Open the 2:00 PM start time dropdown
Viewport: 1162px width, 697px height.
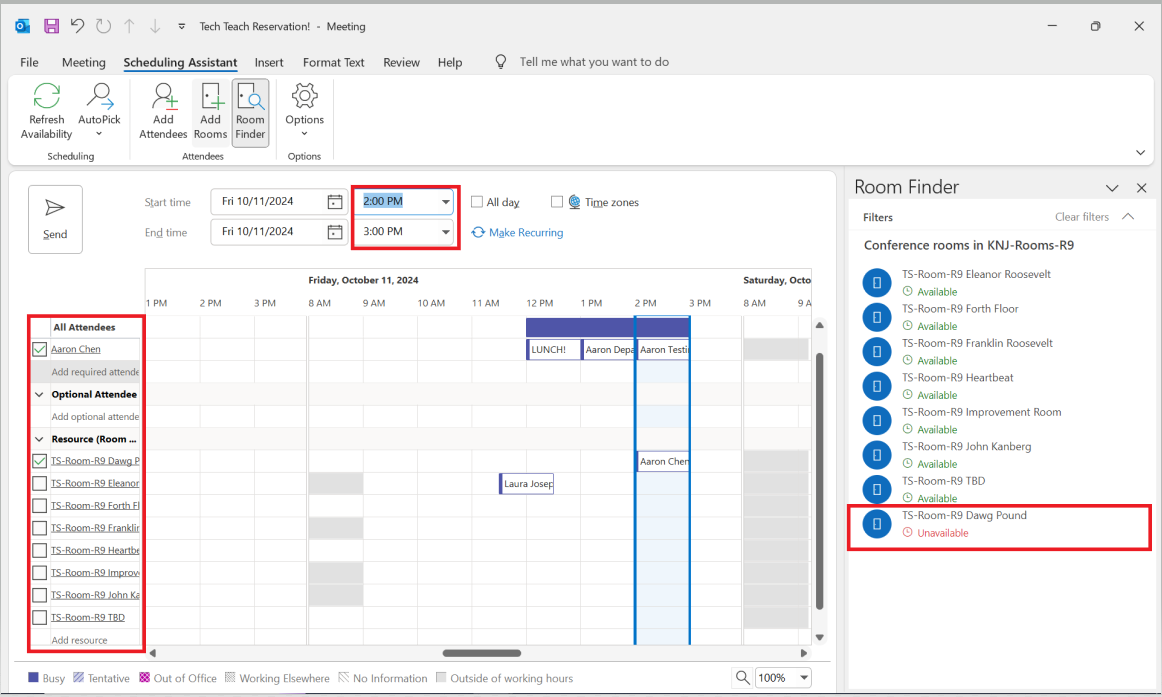(x=446, y=202)
